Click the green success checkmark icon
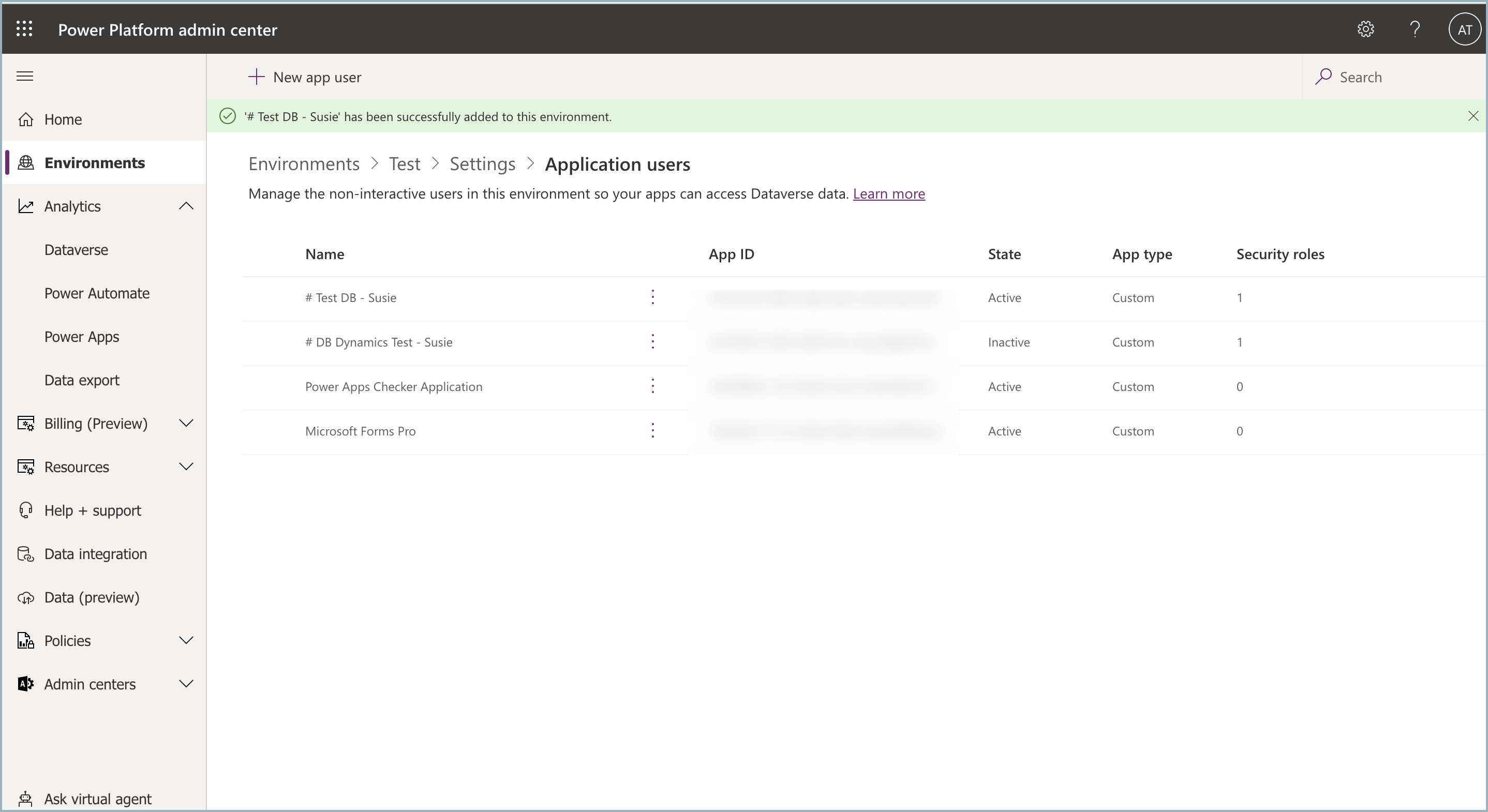This screenshot has height=812, width=1488. 228,116
